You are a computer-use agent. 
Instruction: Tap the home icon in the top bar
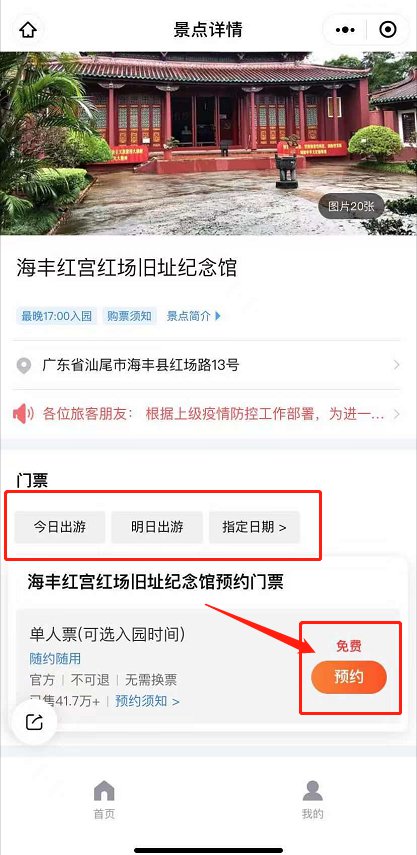(27, 30)
